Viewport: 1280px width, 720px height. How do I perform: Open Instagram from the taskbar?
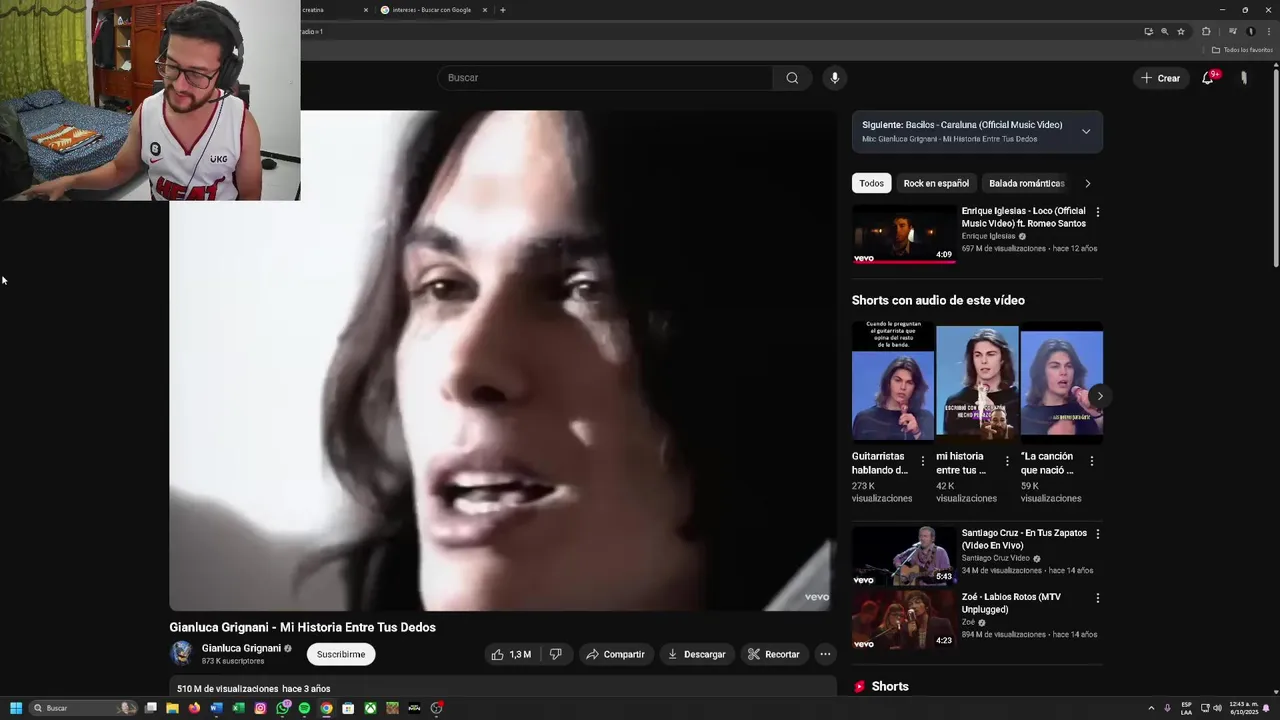[260, 708]
